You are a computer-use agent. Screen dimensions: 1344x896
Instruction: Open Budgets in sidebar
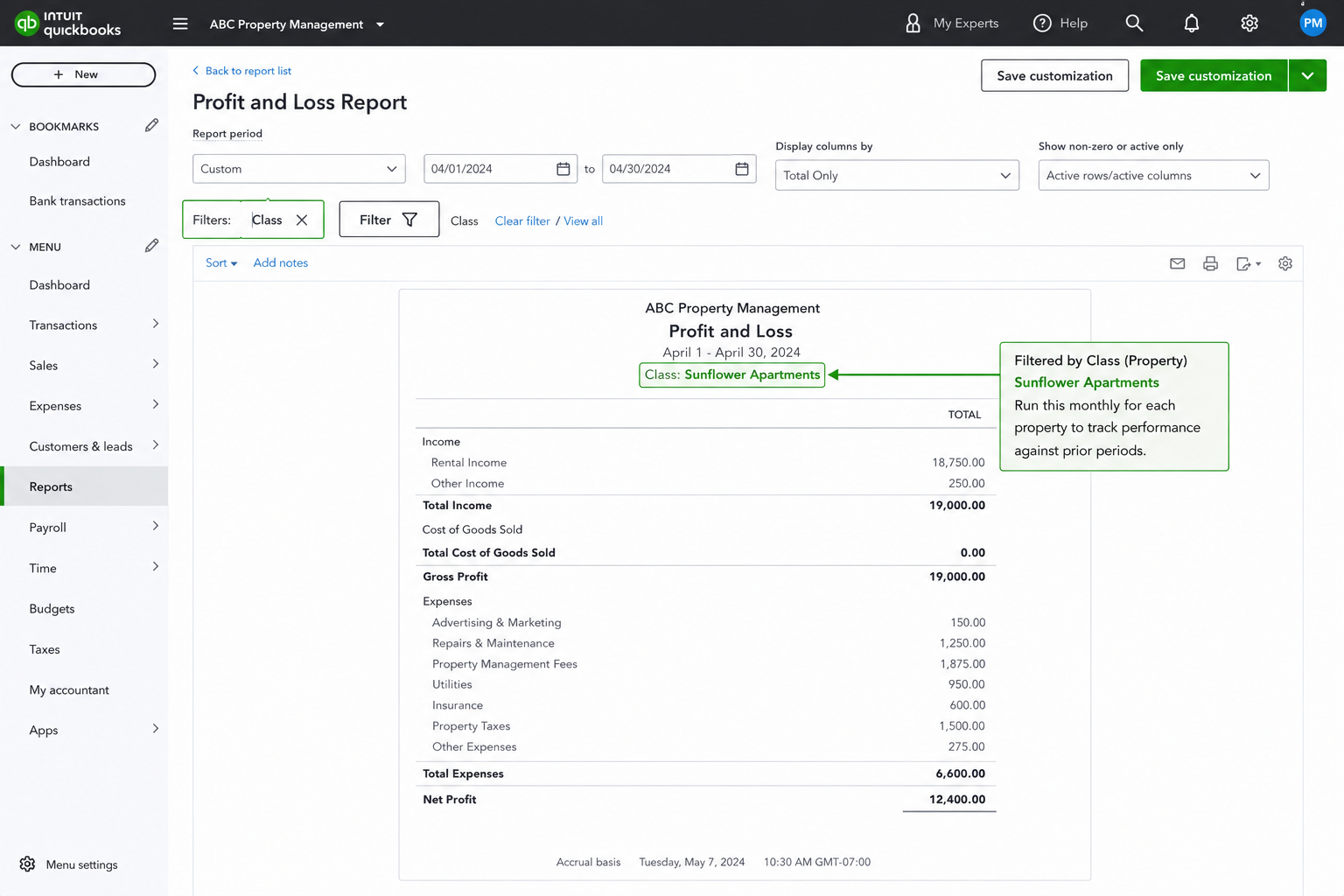pos(52,609)
